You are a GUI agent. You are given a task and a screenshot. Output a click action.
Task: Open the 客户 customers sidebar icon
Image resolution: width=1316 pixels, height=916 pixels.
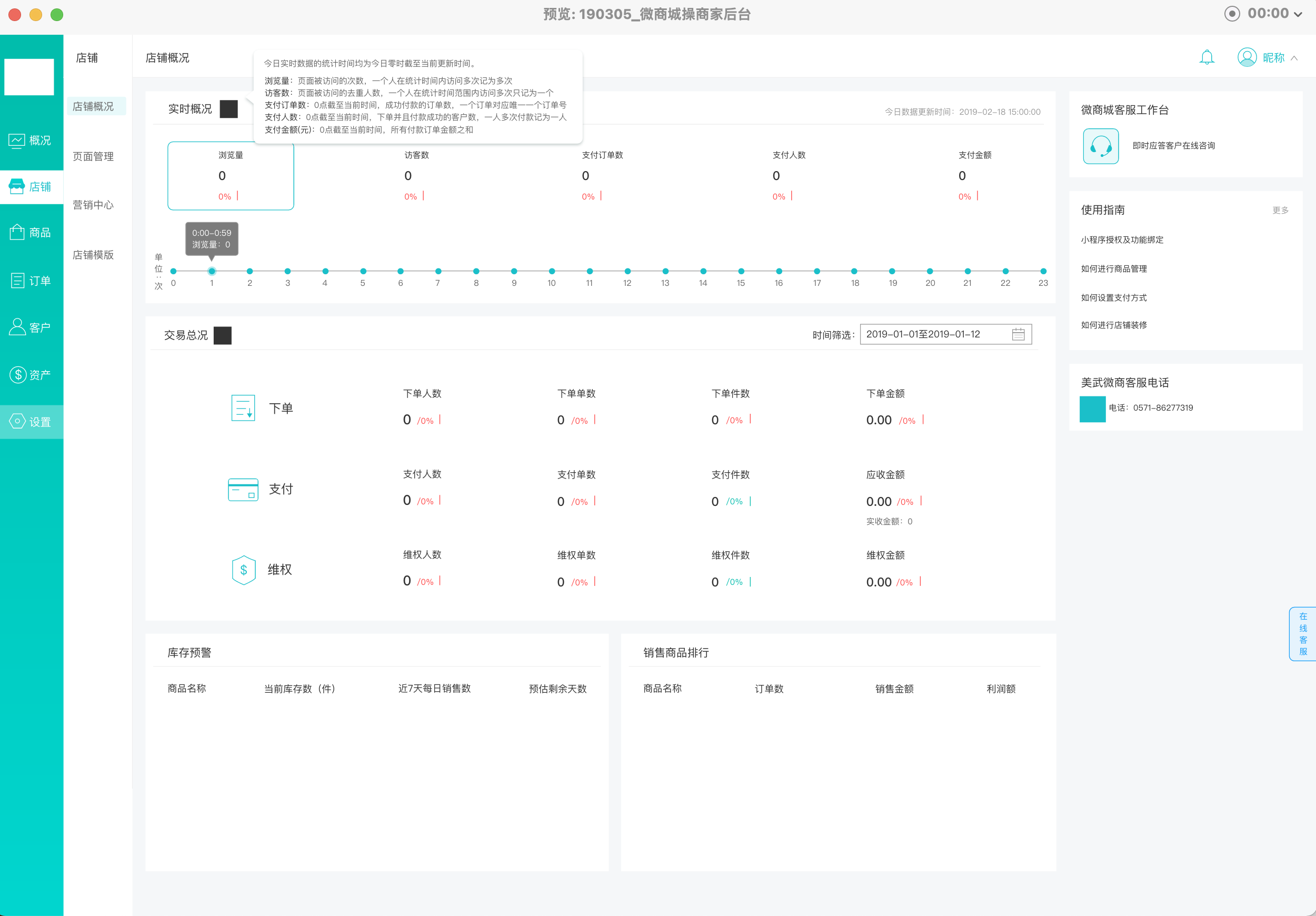17,327
